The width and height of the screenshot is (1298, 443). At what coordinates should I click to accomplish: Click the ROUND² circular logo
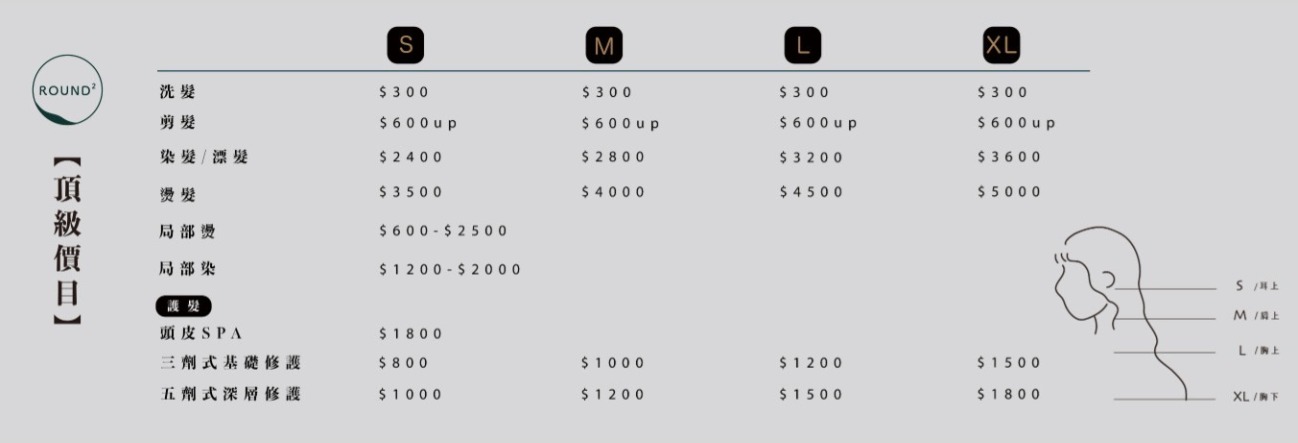(x=67, y=90)
